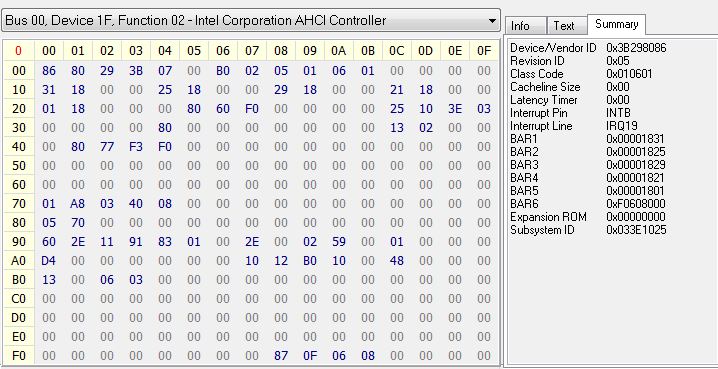
Task: Click byte 31 in row 10
Action: point(49,90)
